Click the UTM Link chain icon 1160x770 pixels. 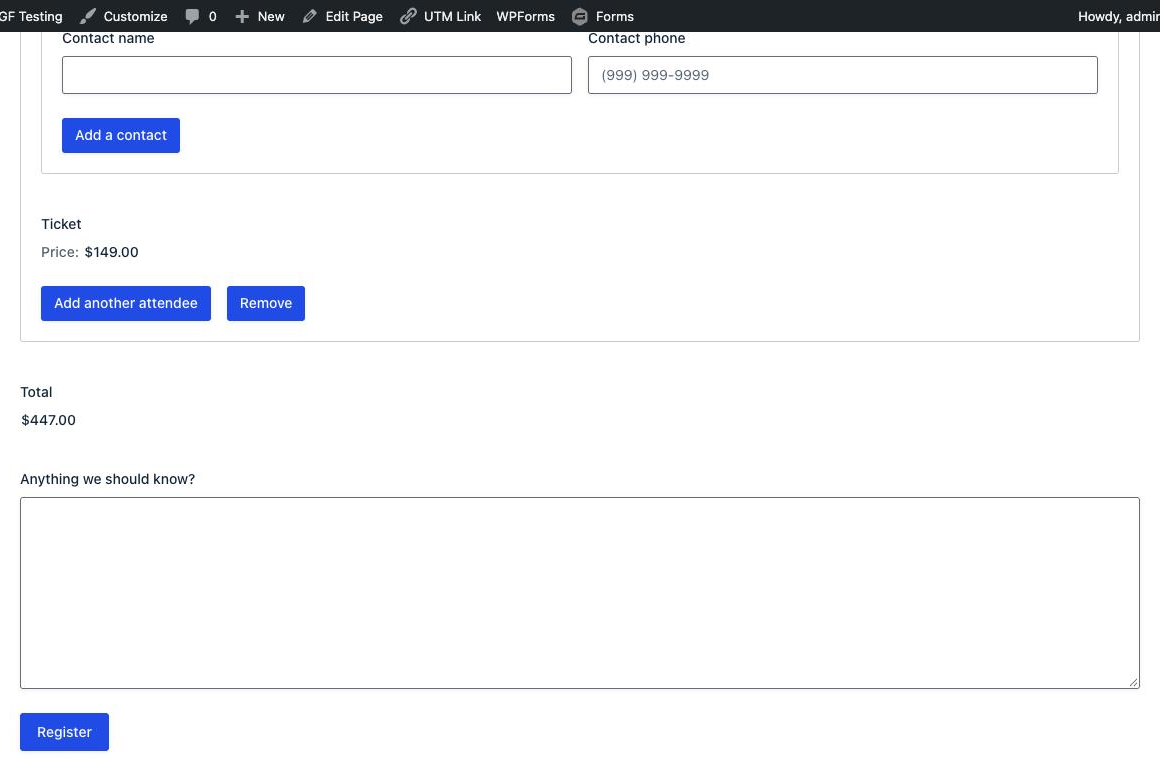point(408,16)
